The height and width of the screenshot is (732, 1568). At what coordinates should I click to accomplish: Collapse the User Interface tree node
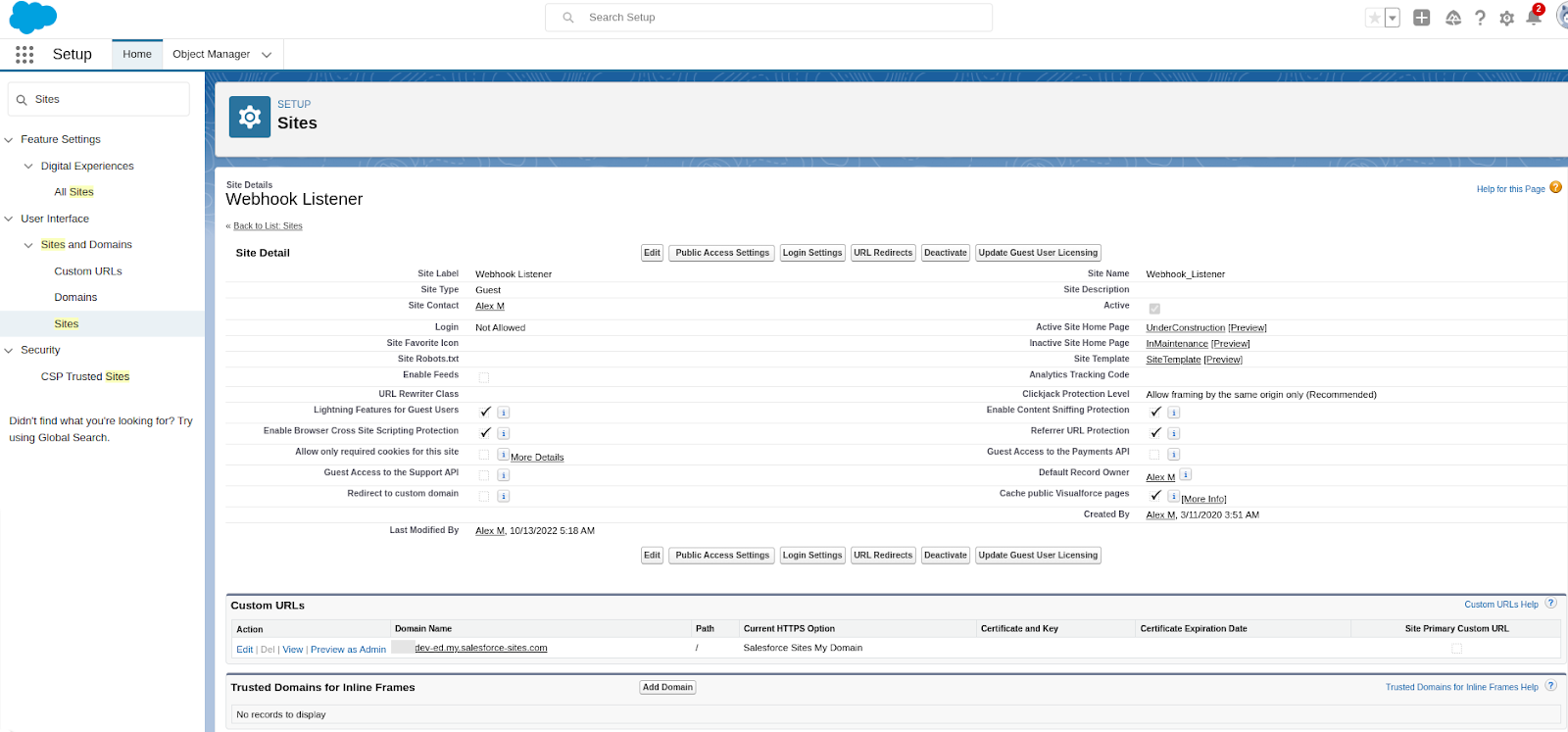[x=9, y=220]
